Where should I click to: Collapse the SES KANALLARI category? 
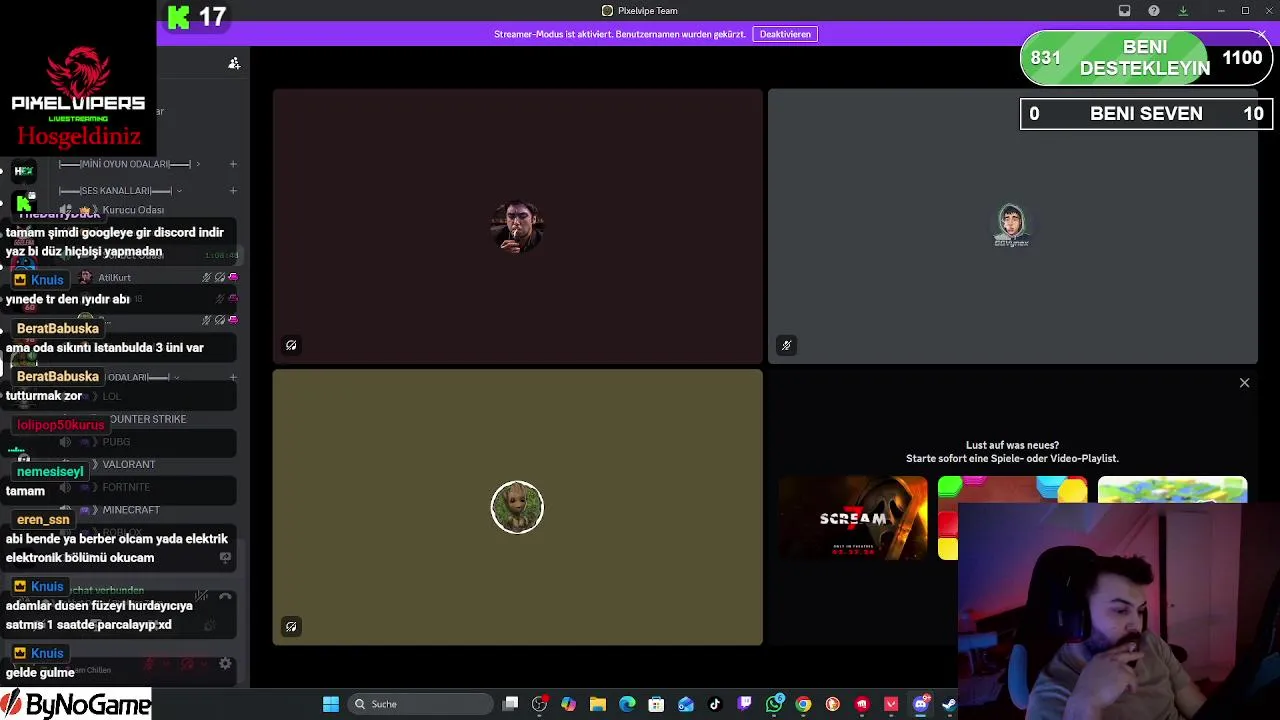tap(120, 190)
